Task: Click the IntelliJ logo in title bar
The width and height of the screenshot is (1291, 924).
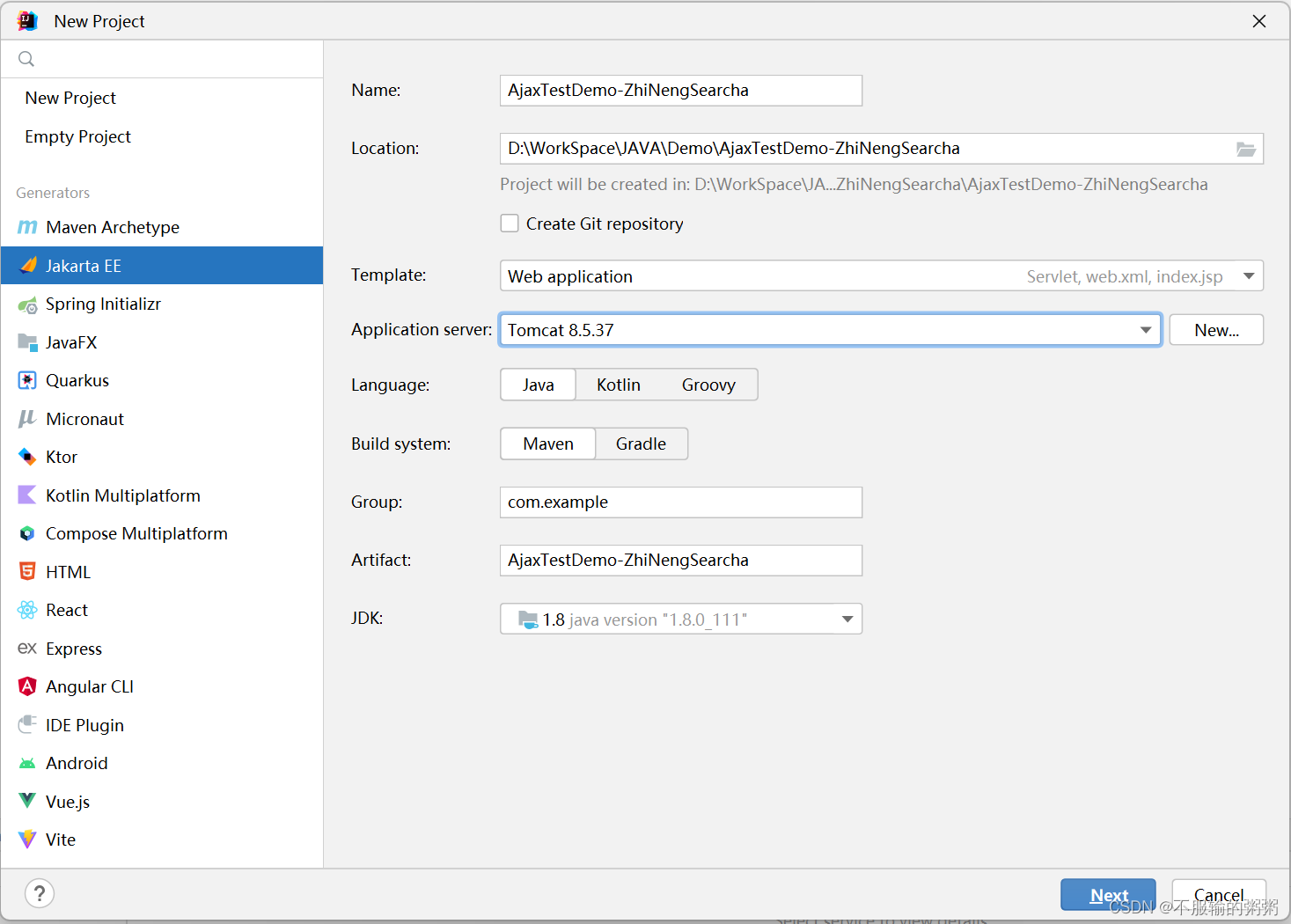Action: click(27, 20)
